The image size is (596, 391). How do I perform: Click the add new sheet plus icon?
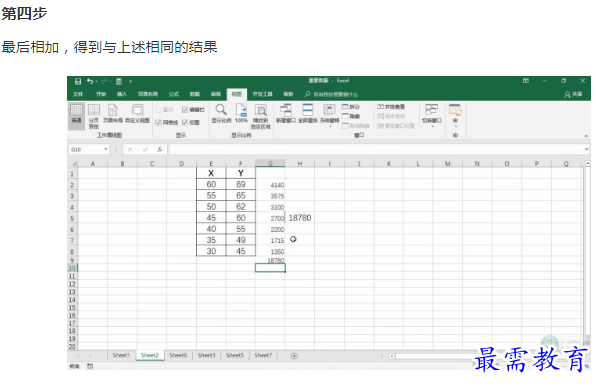(294, 356)
